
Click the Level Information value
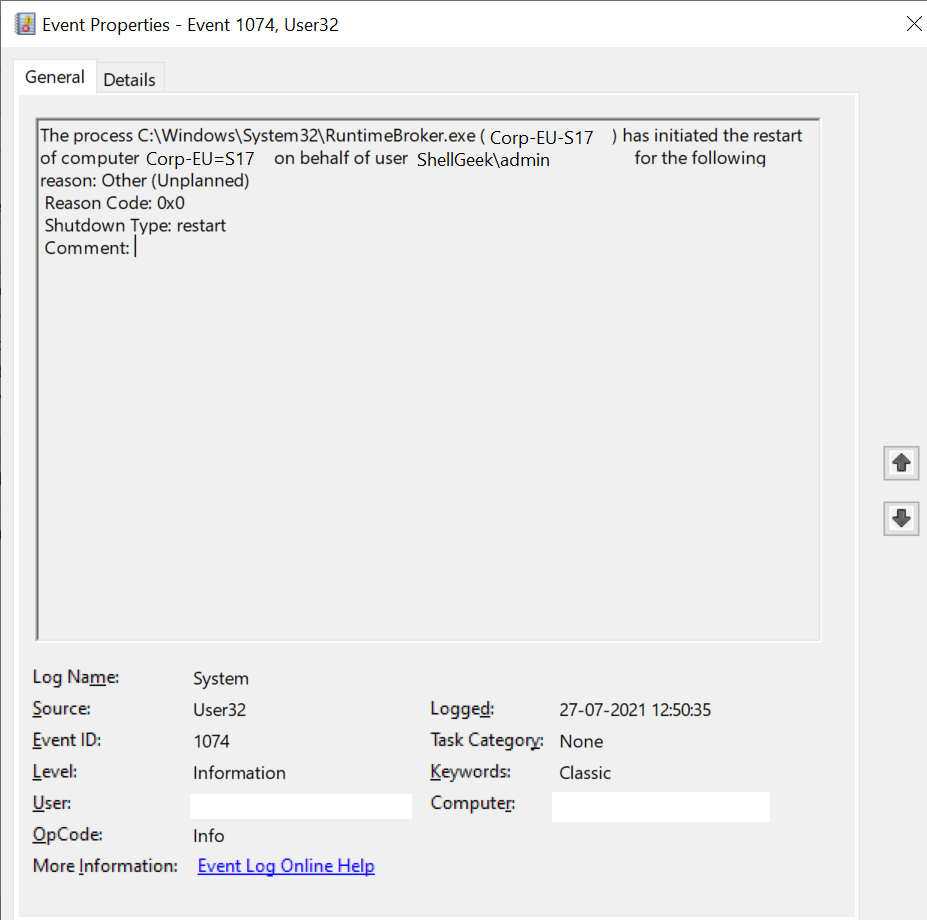[239, 772]
